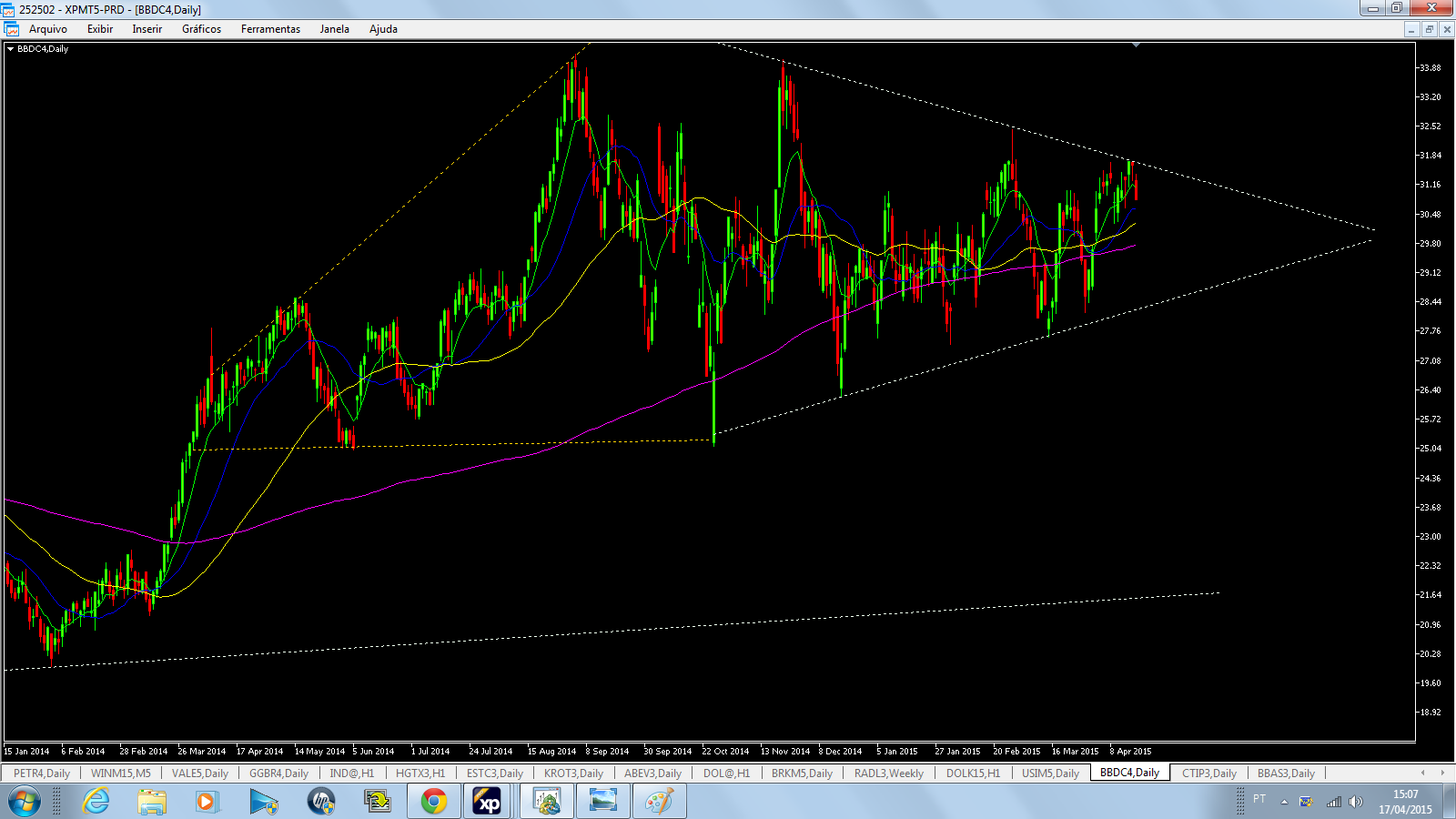Switch to the KROT3,Daily chart tab
This screenshot has width=1456, height=819.
click(x=573, y=773)
